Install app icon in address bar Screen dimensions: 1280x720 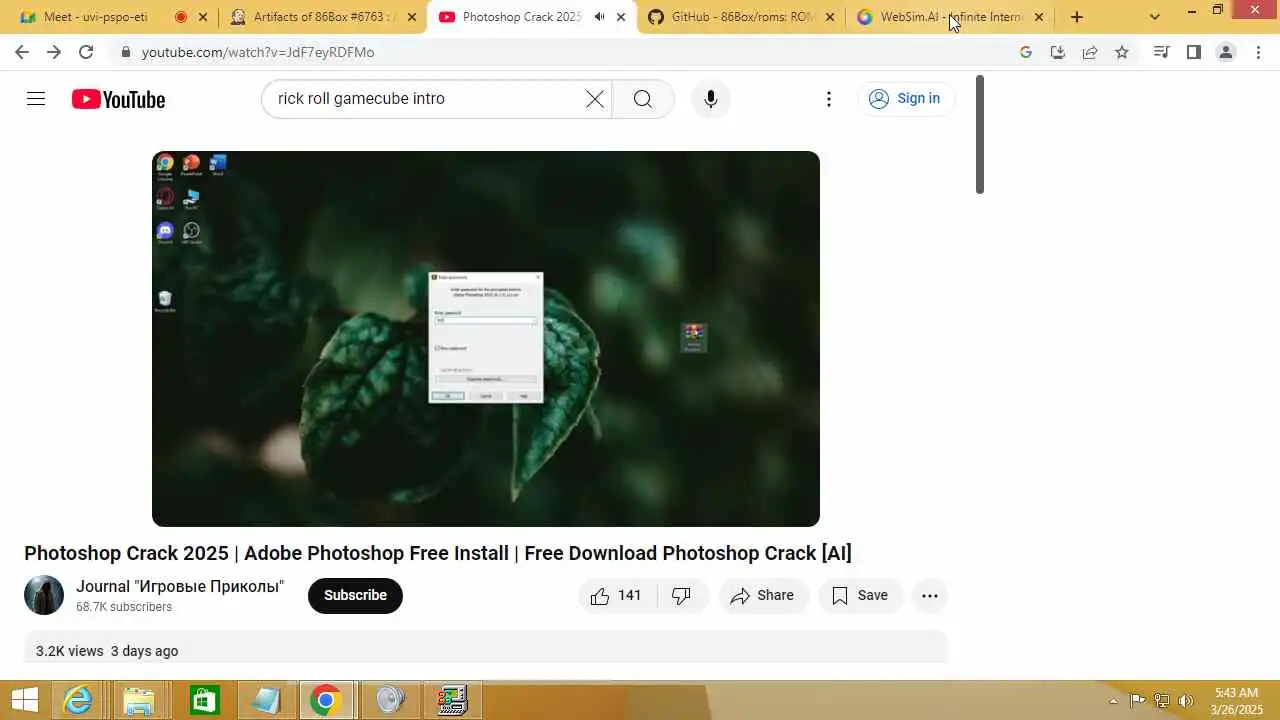click(1058, 52)
